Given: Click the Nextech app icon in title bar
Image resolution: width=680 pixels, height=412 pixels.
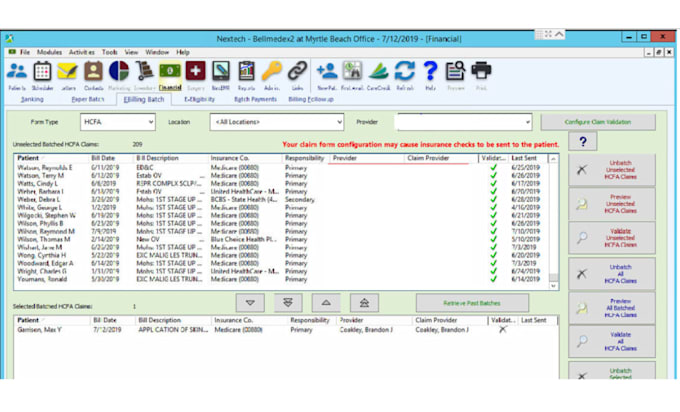Looking at the screenshot, I should [10, 38].
